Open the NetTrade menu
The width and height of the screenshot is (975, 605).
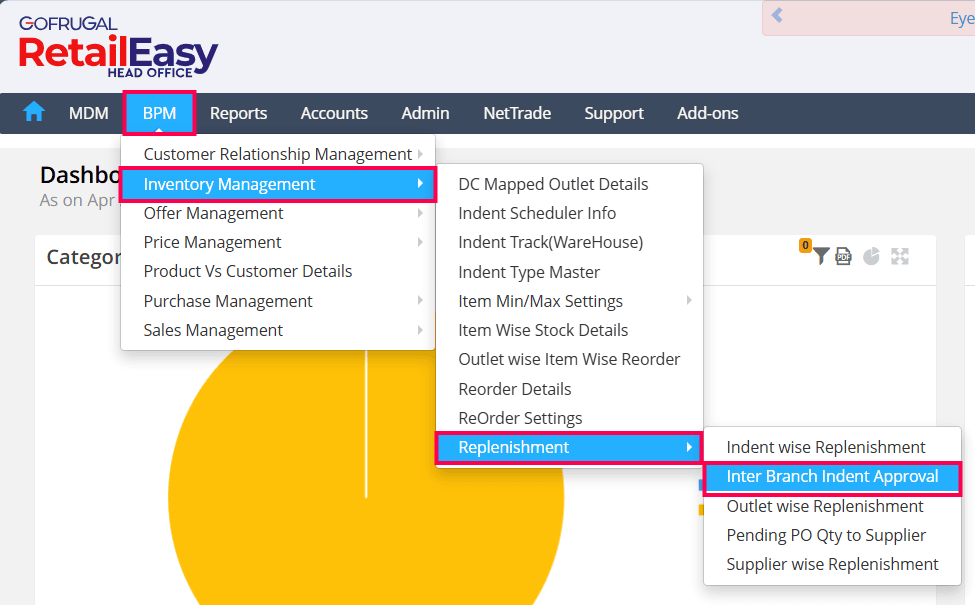click(x=517, y=113)
